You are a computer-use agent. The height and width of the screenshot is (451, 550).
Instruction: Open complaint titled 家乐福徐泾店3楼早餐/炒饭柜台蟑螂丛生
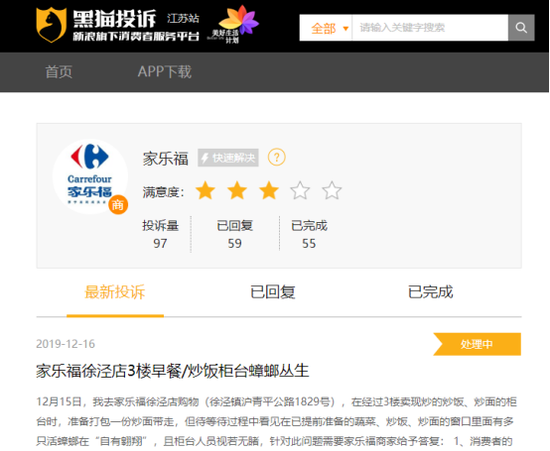pos(173,371)
